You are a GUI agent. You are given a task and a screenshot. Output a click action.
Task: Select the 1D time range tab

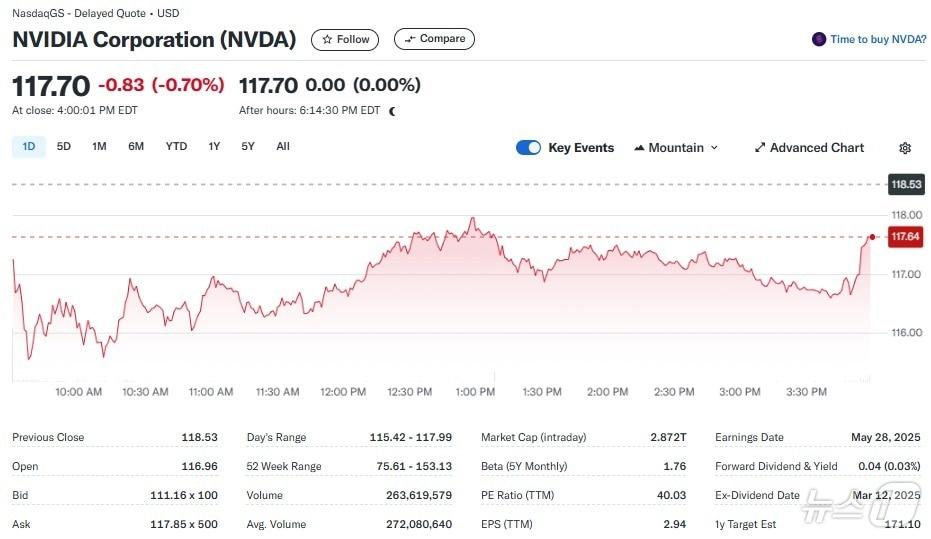(29, 147)
